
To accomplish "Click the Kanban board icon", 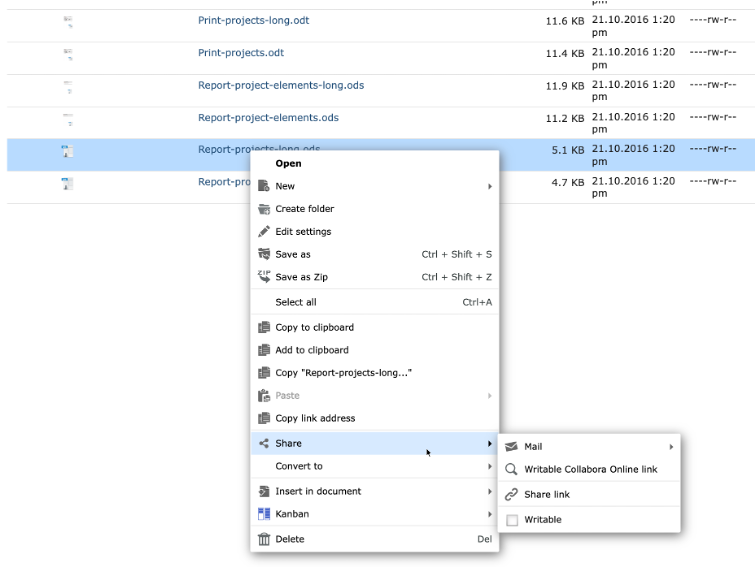I will click(264, 514).
